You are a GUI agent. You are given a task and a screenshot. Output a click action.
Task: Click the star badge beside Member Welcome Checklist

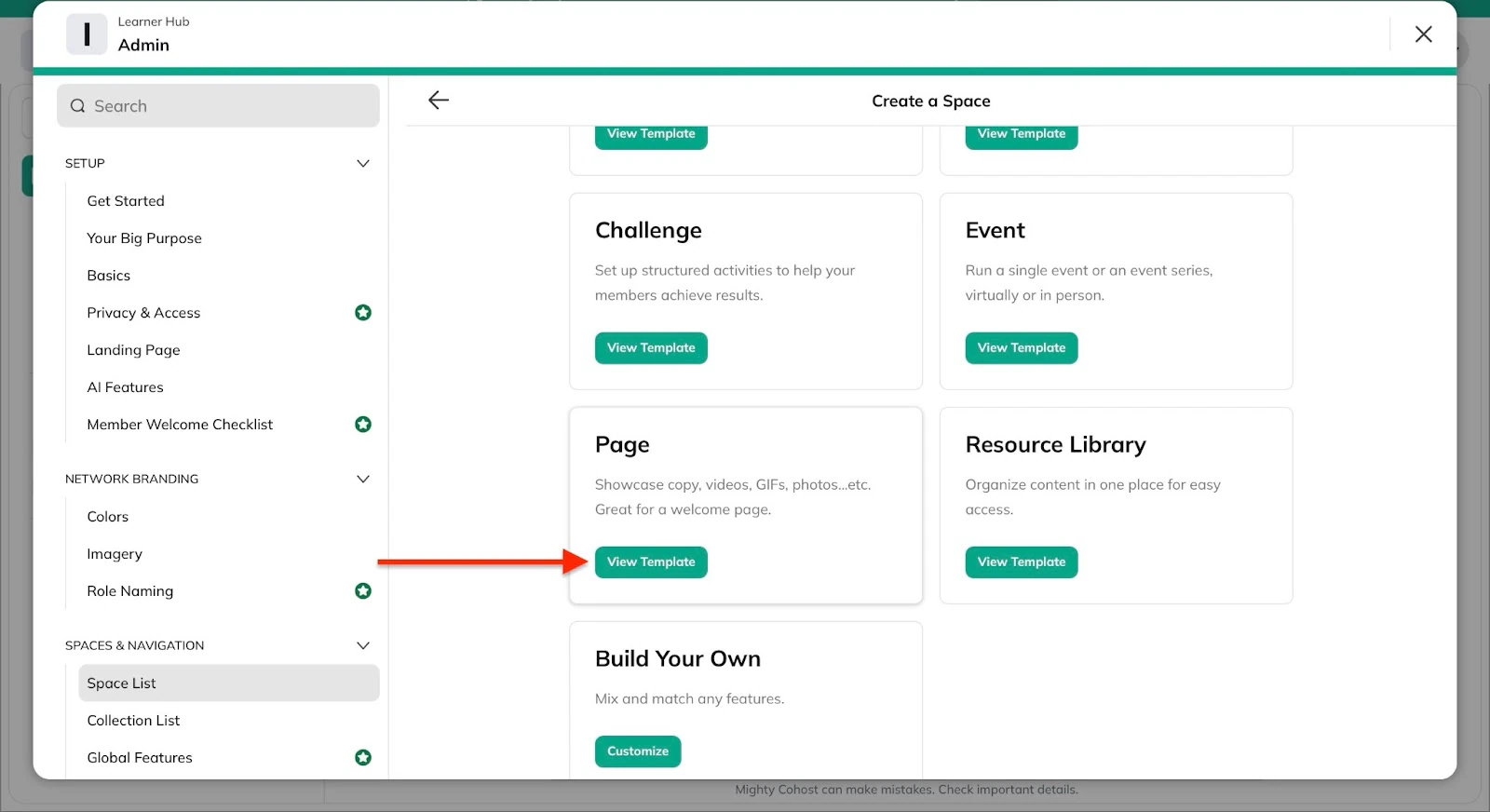(x=363, y=425)
